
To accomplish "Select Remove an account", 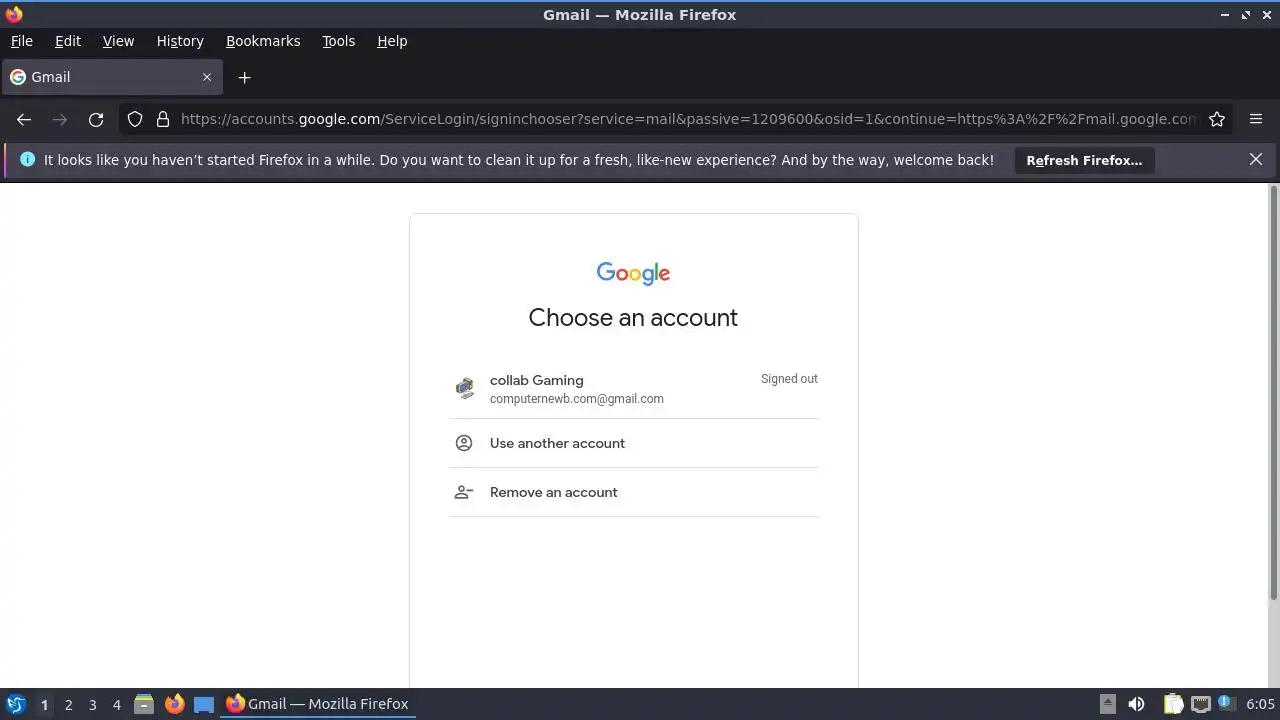I will point(634,492).
